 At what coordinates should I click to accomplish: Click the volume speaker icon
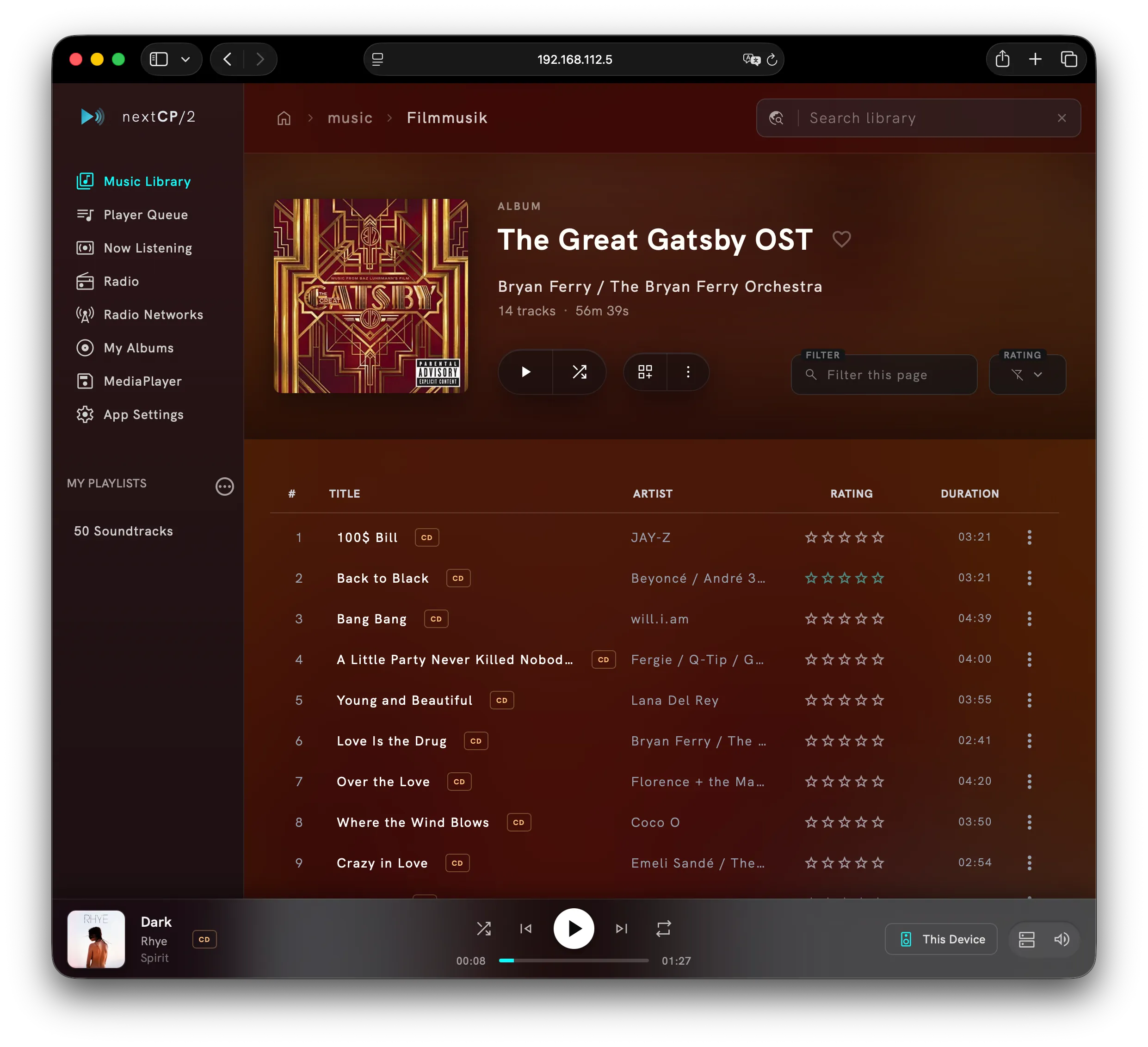(1061, 939)
